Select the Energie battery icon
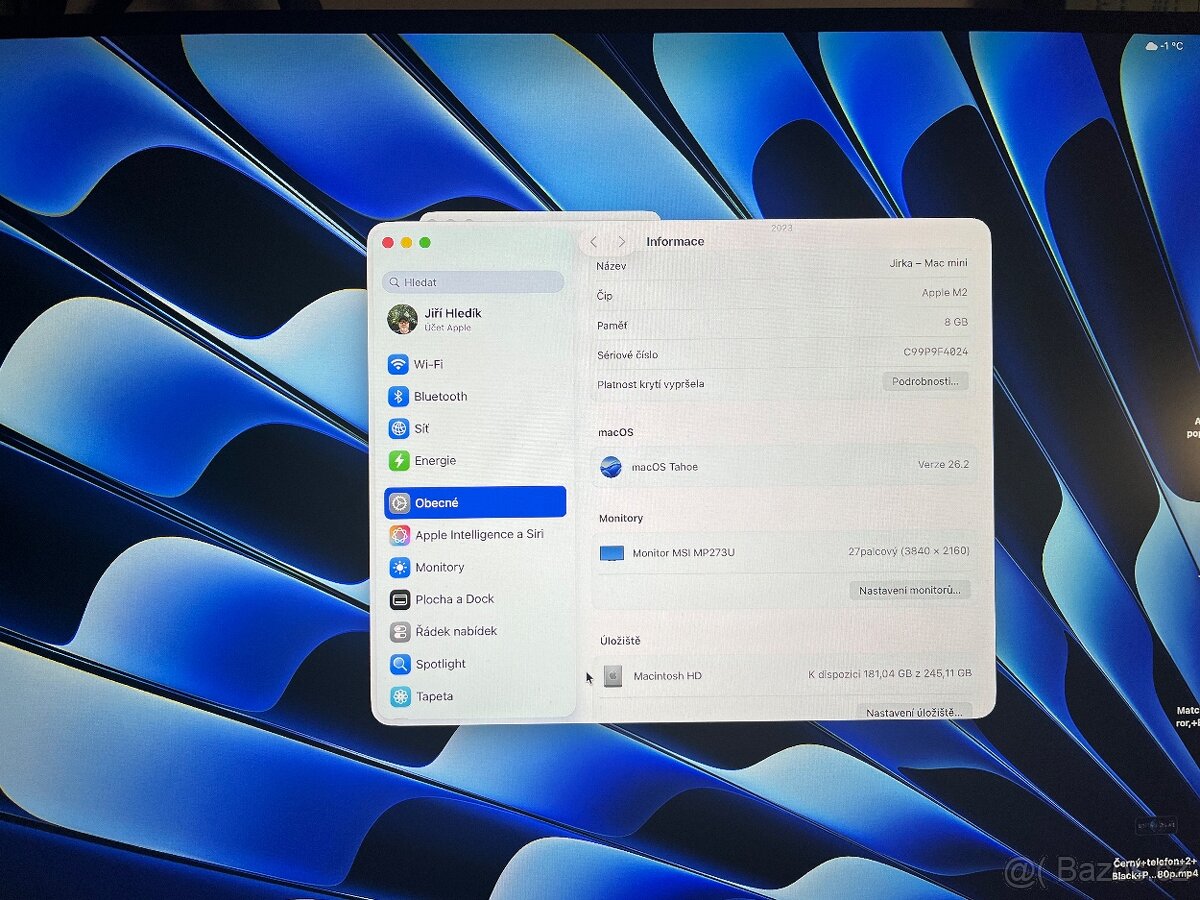Image resolution: width=1200 pixels, height=900 pixels. pos(401,460)
